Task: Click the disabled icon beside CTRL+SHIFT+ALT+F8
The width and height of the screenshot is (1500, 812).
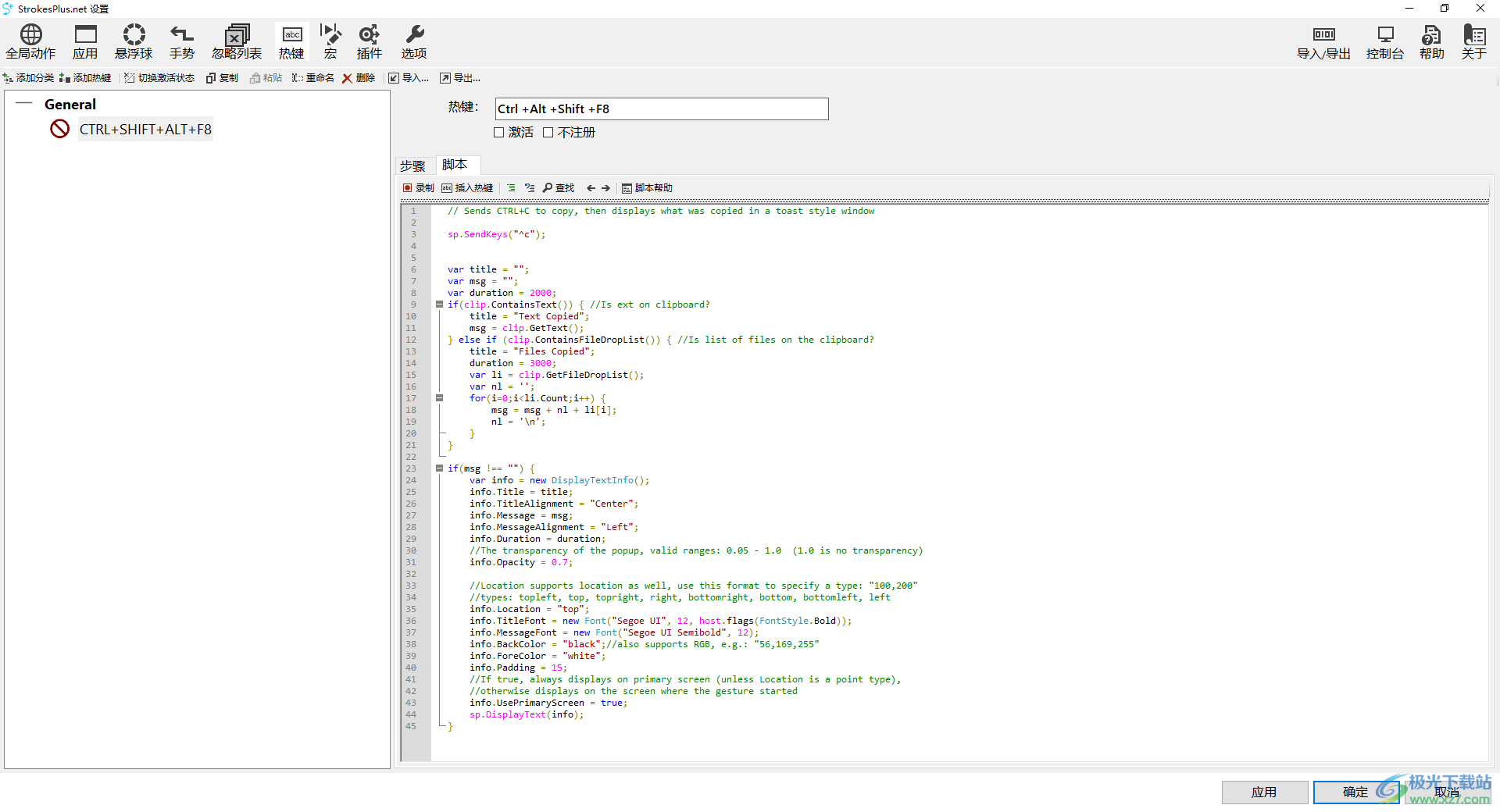Action: click(x=60, y=129)
